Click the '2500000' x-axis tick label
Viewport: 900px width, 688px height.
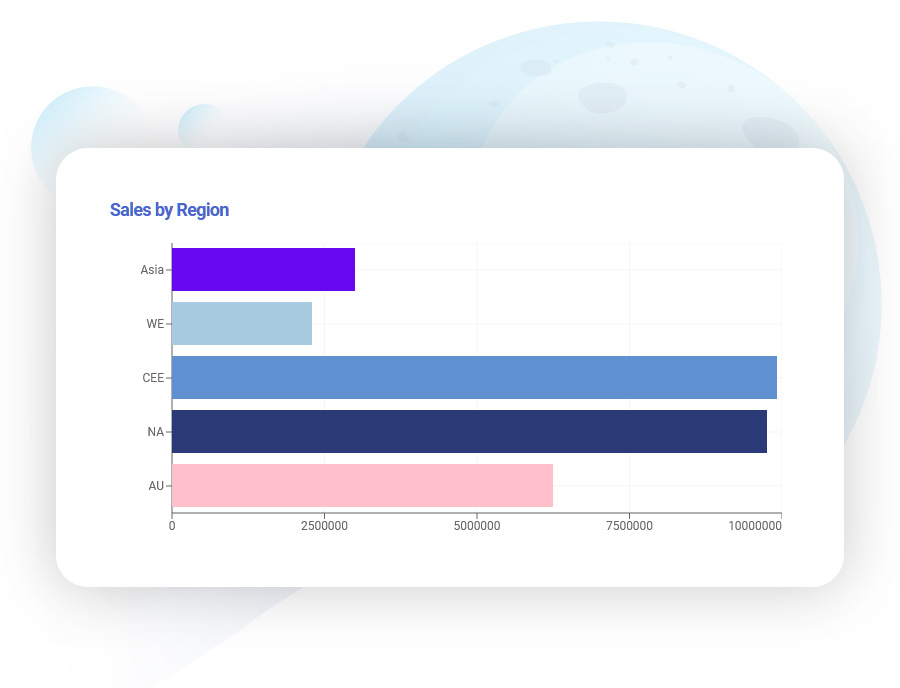[x=324, y=526]
